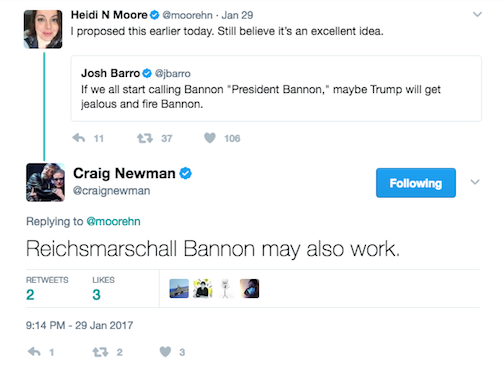This screenshot has height=383, width=504.
Task: Like Craig Newman's tweet with heart icon
Action: [165, 352]
